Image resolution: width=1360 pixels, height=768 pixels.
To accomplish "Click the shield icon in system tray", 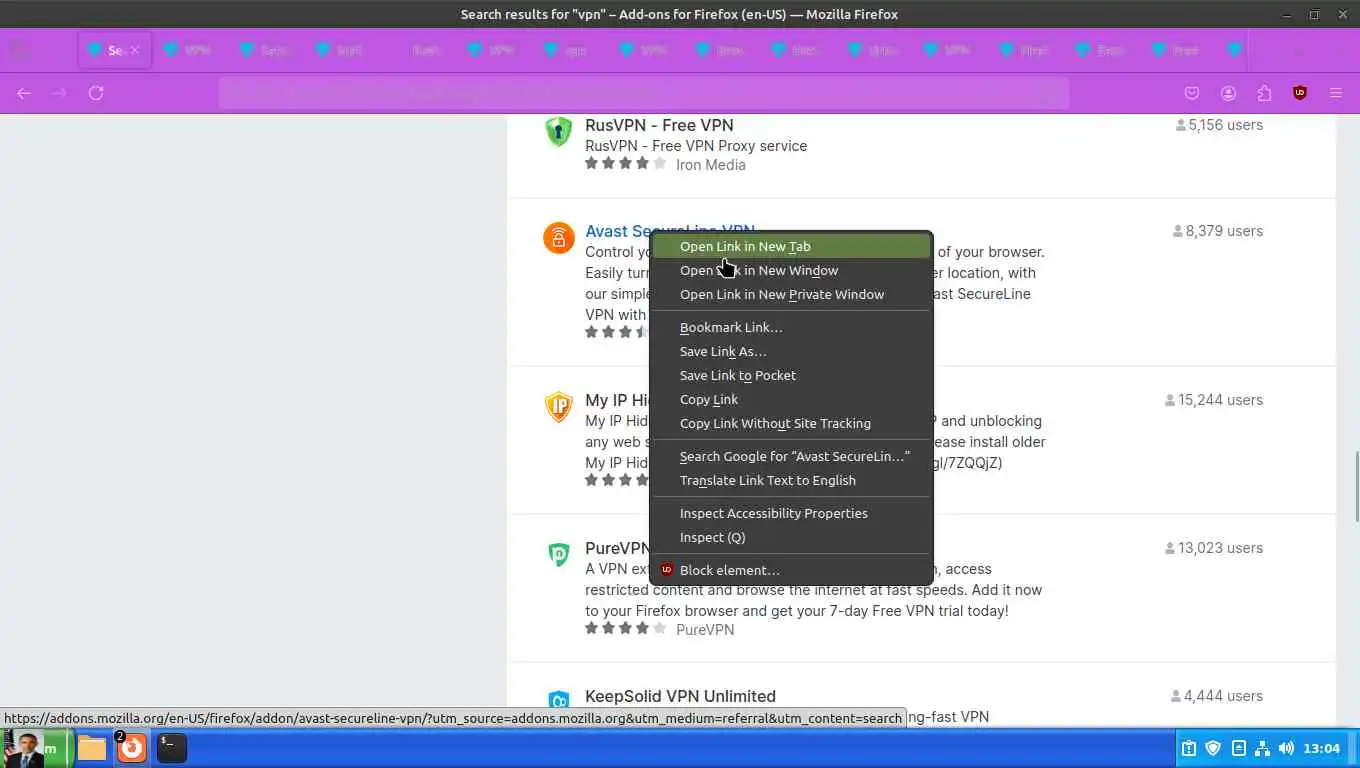I will pos(1213,748).
